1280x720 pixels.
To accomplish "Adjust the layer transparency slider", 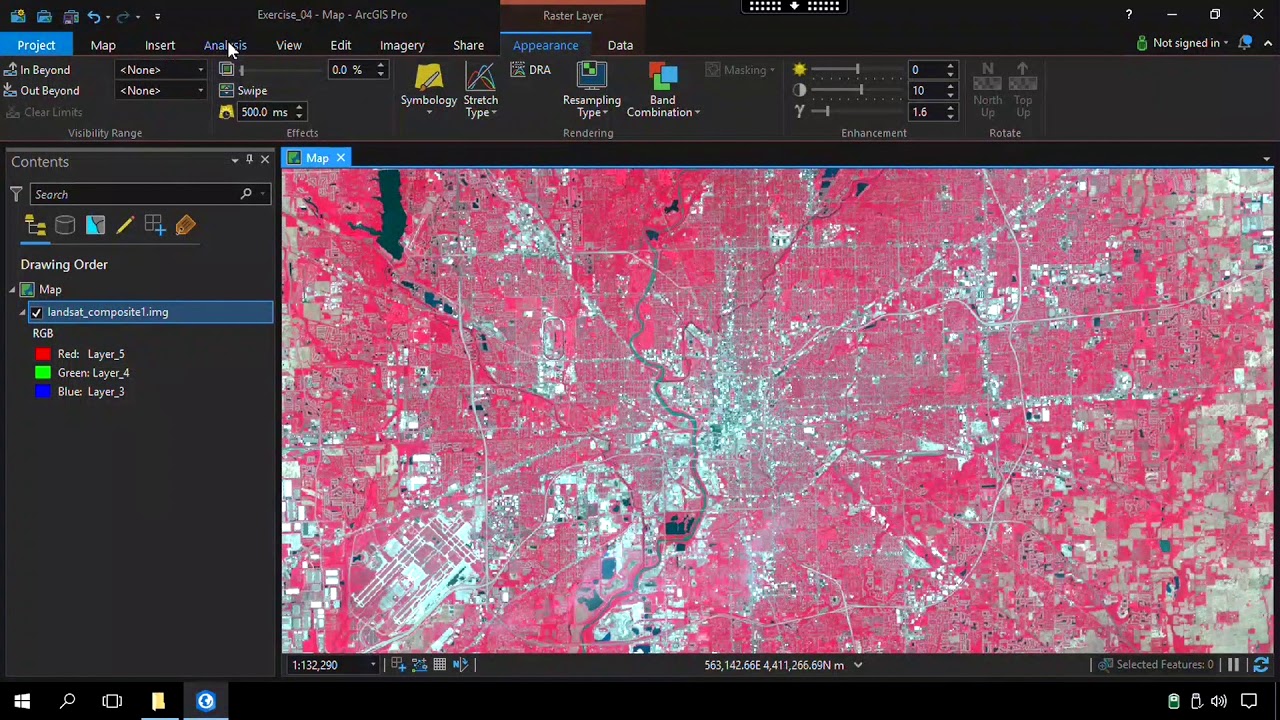I will pyautogui.click(x=280, y=70).
